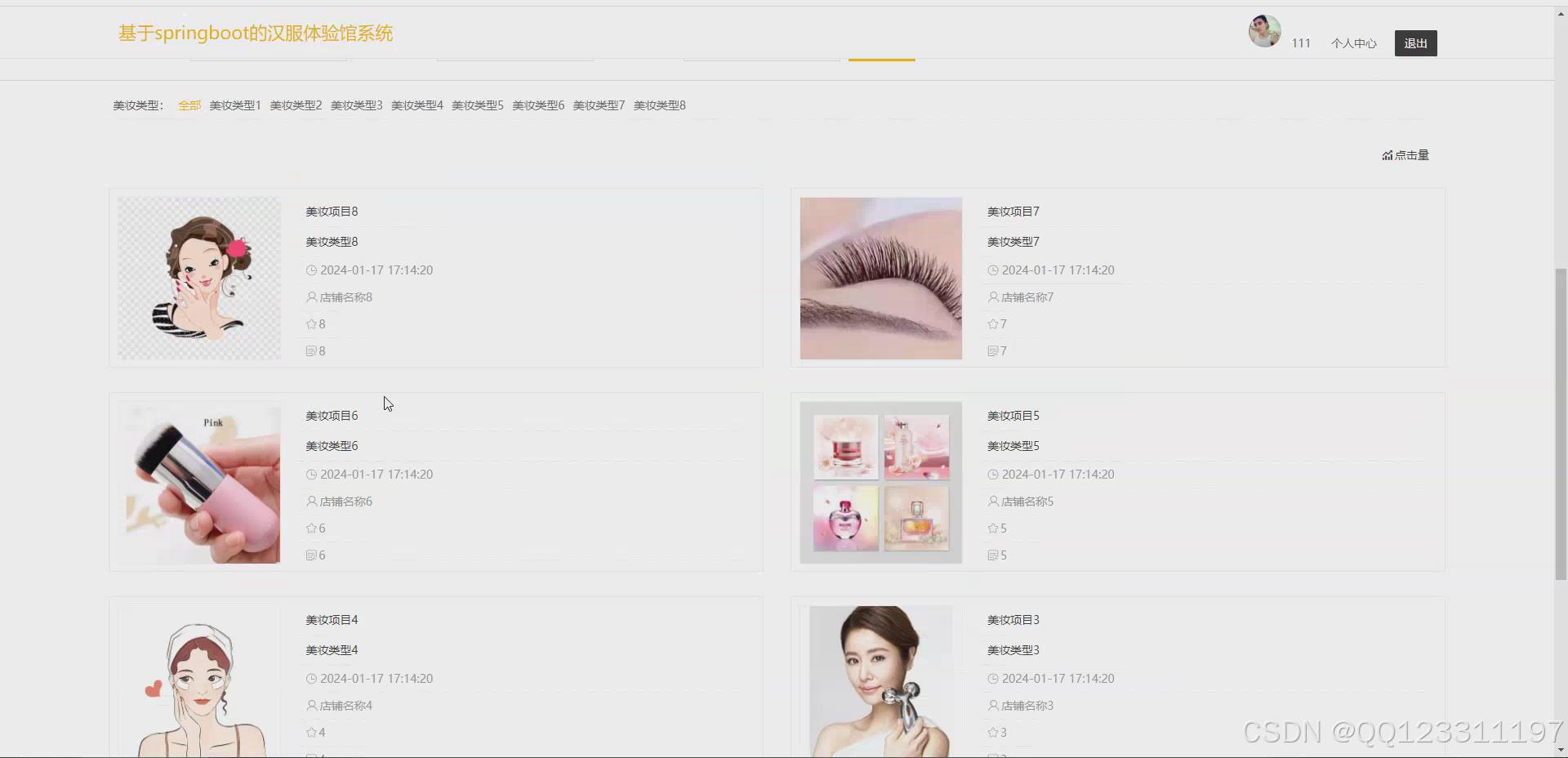The image size is (1568, 758).
Task: Toggle the favorite star on 美妆项目6
Action: (x=310, y=528)
